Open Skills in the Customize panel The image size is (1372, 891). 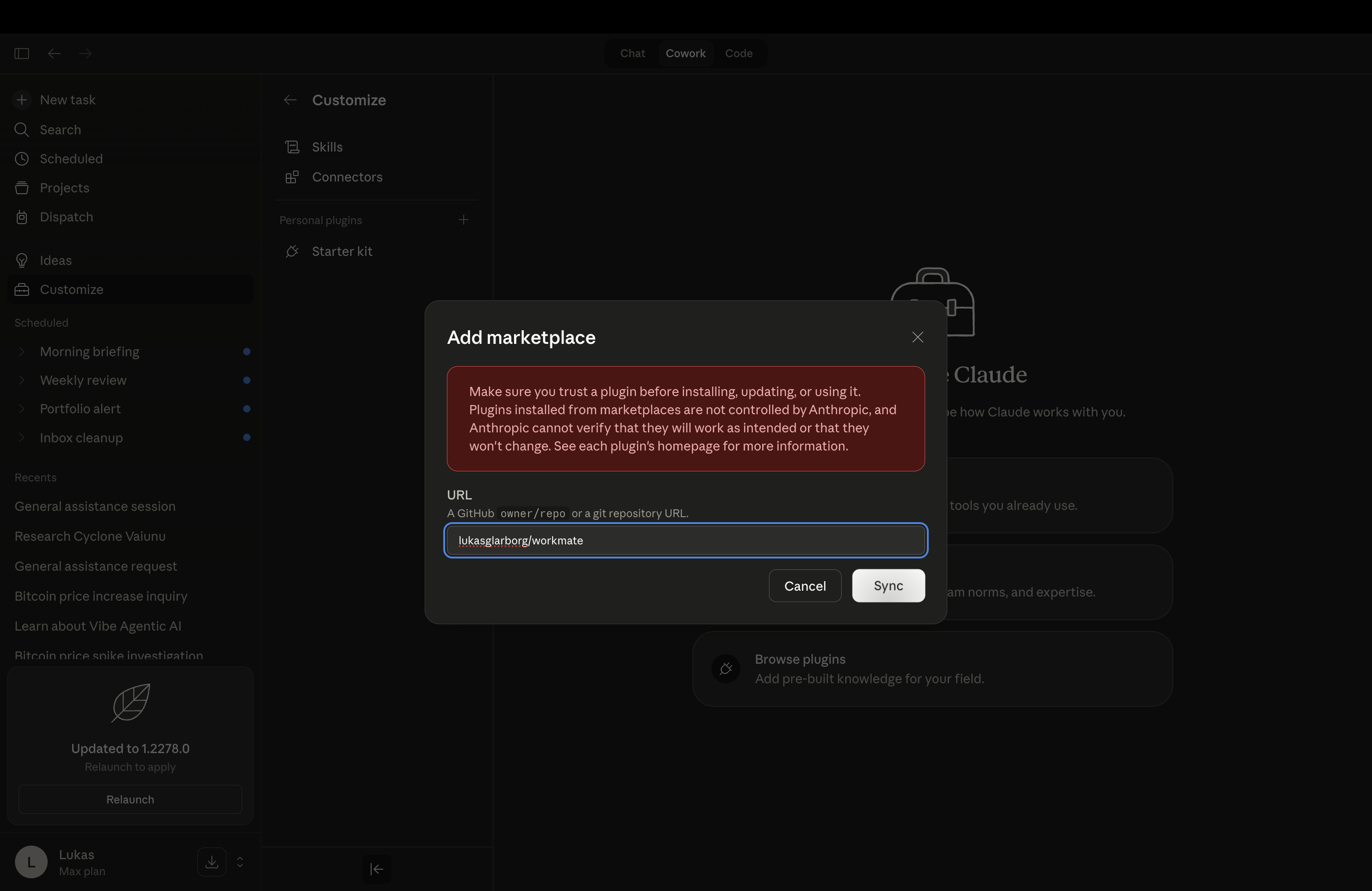click(326, 147)
